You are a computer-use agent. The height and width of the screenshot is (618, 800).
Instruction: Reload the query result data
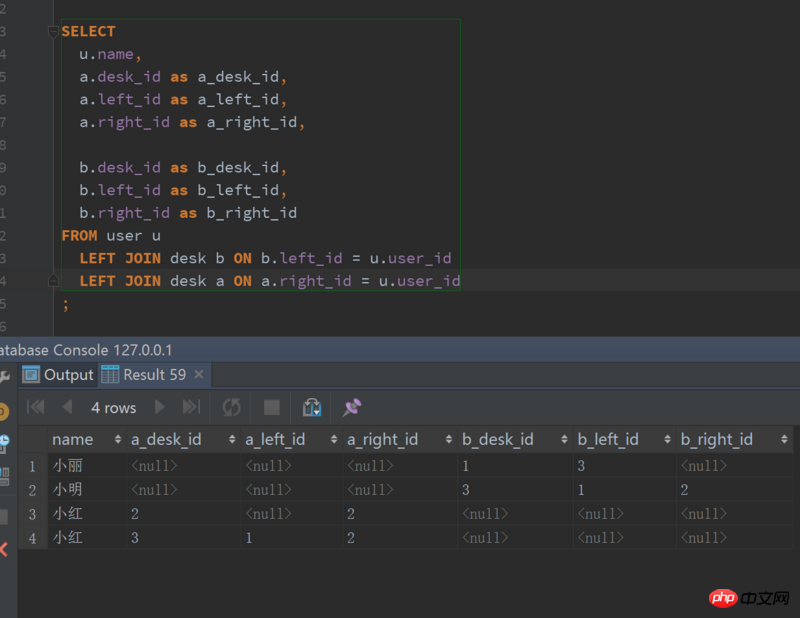(x=232, y=407)
